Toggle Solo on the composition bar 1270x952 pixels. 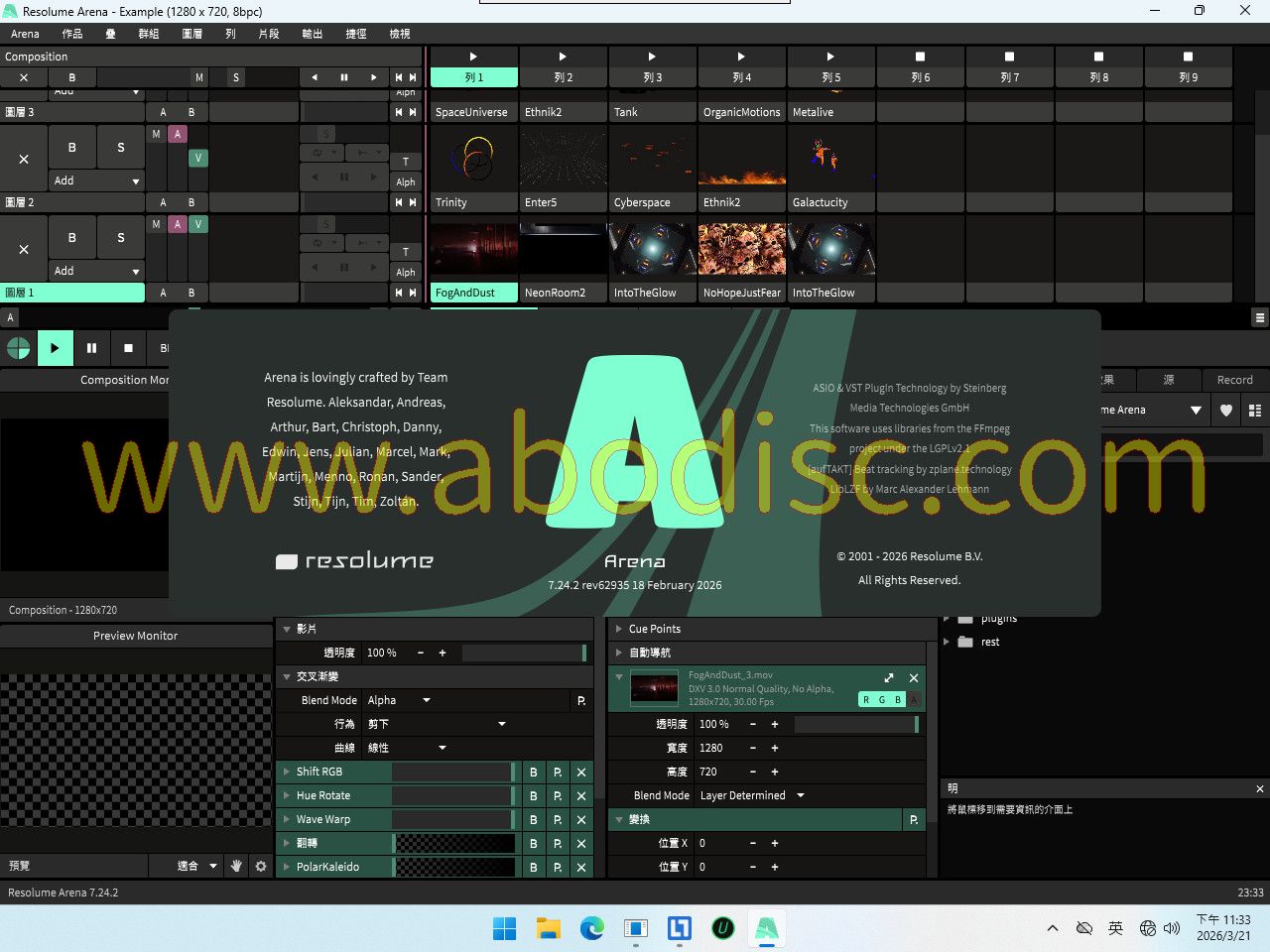pyautogui.click(x=236, y=77)
